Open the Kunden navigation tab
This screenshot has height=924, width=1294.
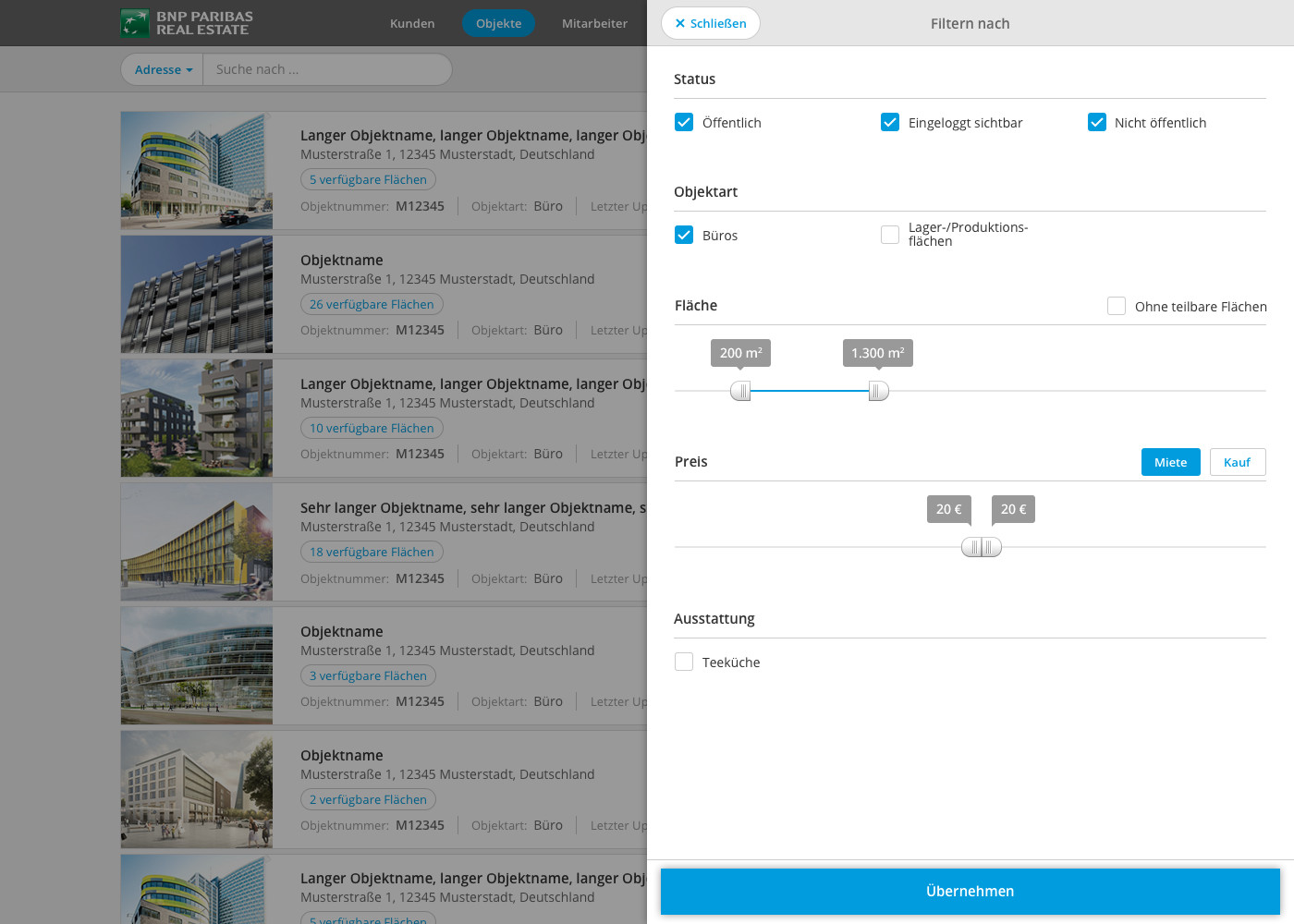click(x=412, y=23)
